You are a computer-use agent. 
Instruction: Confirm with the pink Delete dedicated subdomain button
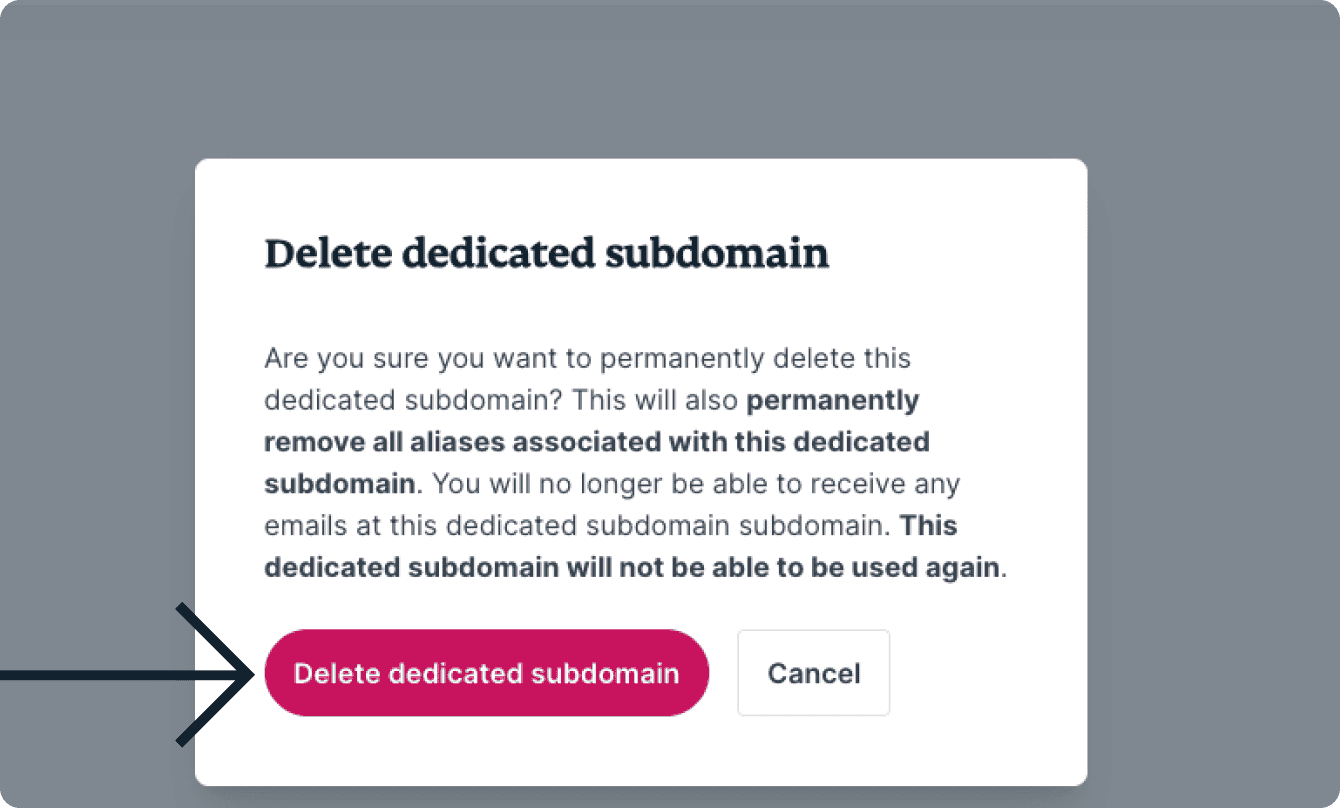pyautogui.click(x=486, y=673)
